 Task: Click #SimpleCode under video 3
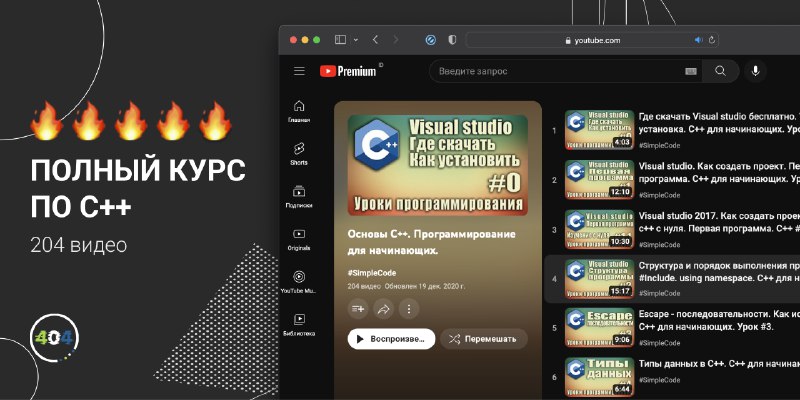pyautogui.click(x=659, y=245)
